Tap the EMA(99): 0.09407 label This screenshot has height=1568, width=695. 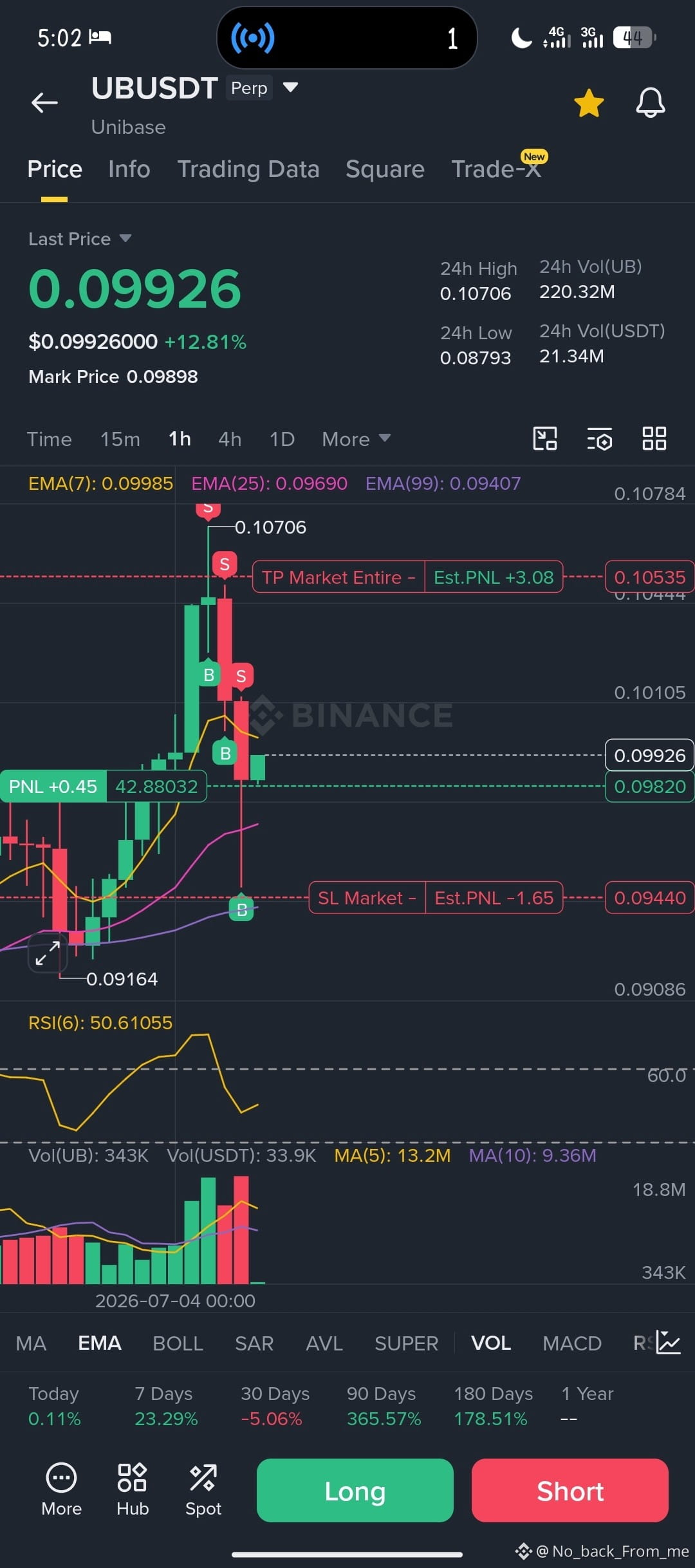point(443,483)
